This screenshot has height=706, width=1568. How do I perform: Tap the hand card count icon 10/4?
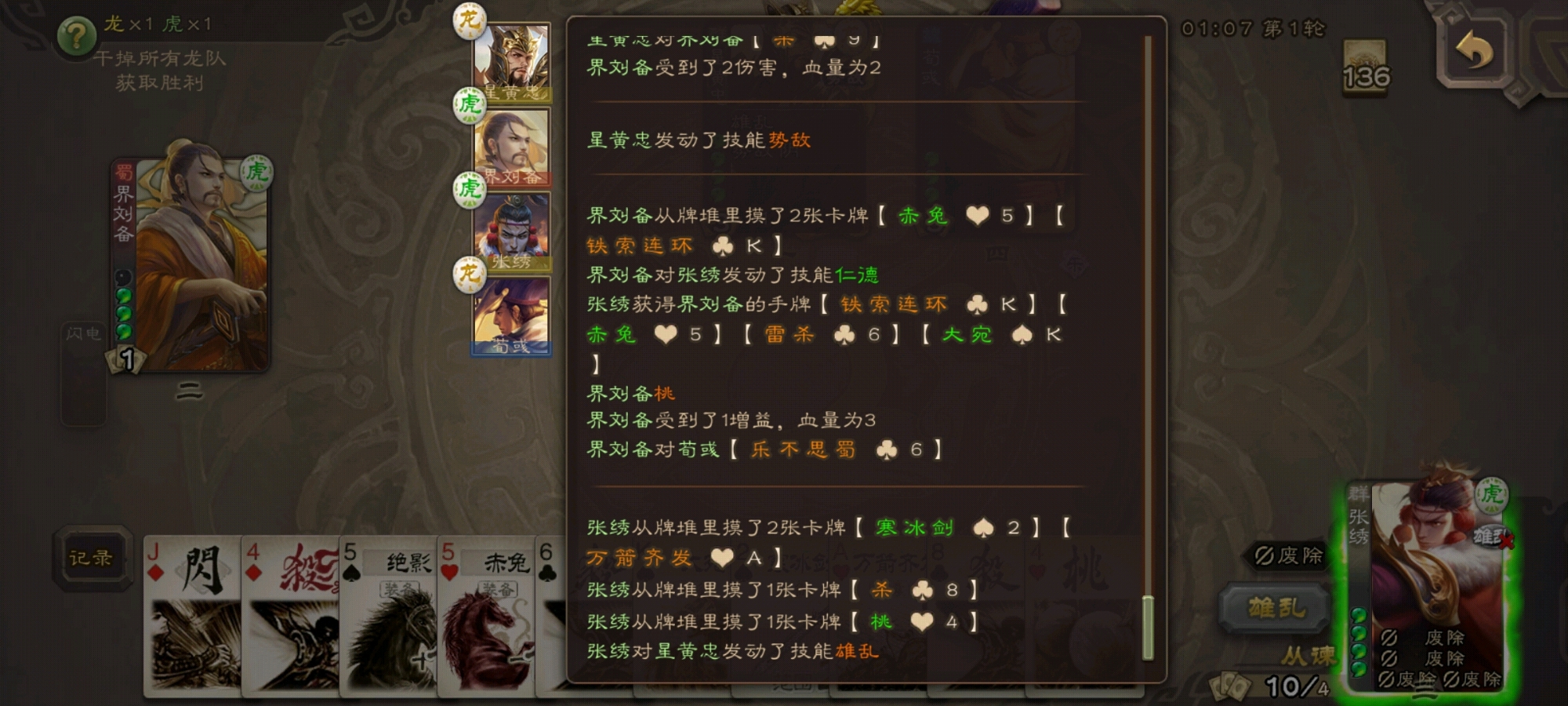click(1270, 686)
